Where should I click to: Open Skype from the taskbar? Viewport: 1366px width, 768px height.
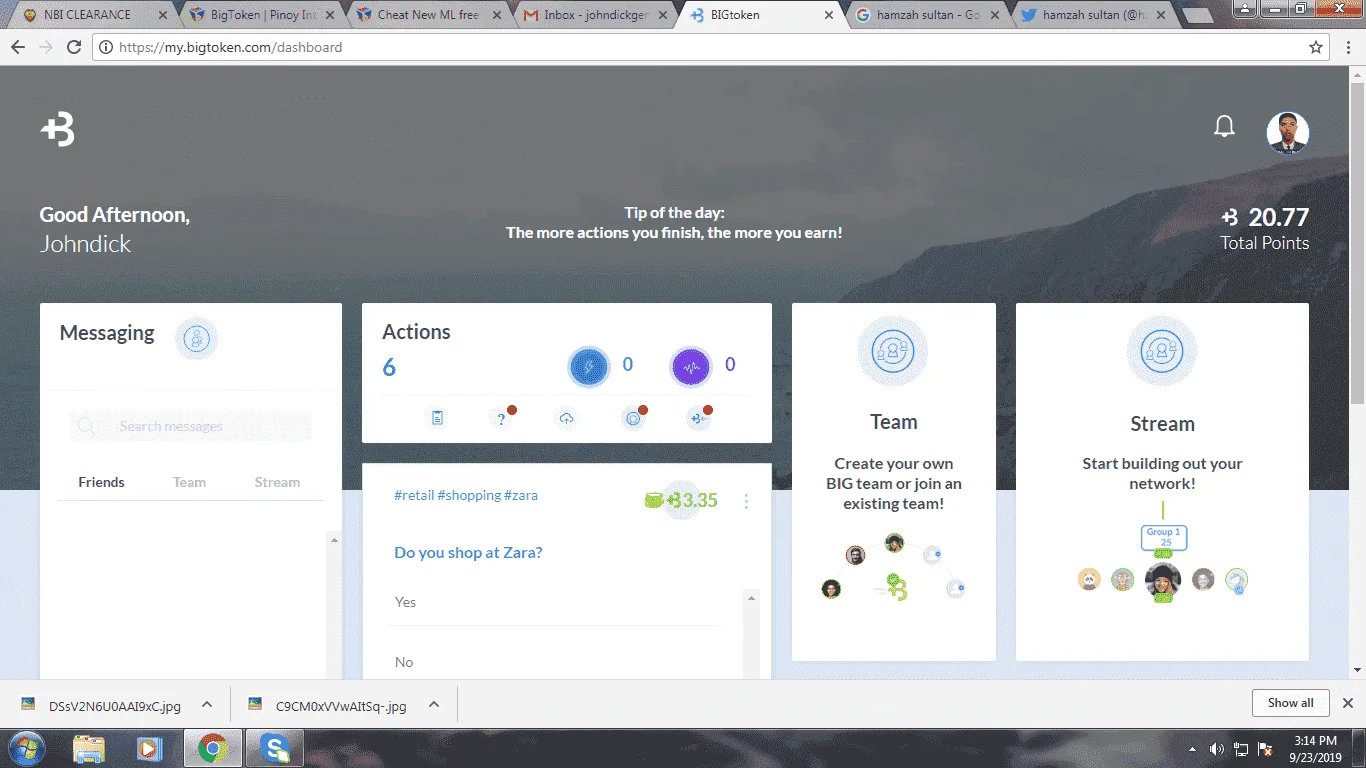(x=274, y=747)
